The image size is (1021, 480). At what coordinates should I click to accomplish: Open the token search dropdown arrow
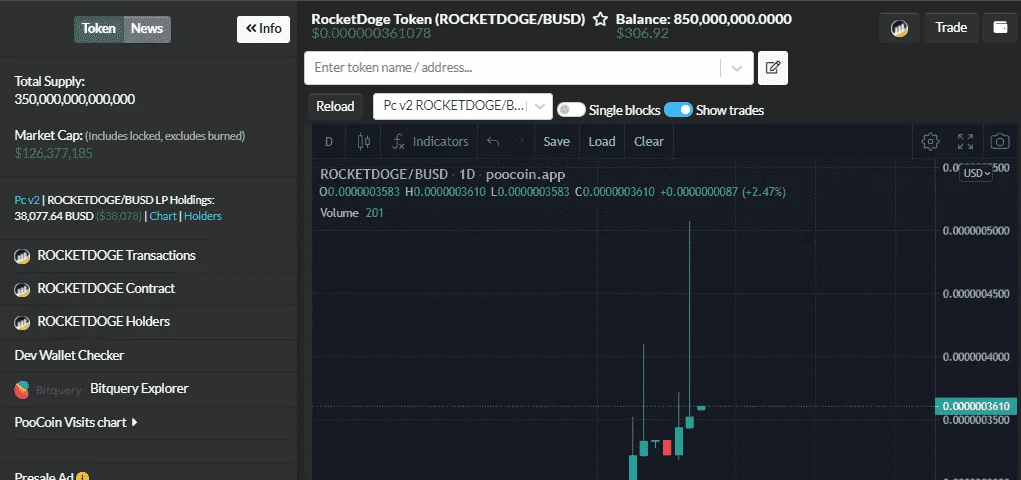tap(737, 68)
